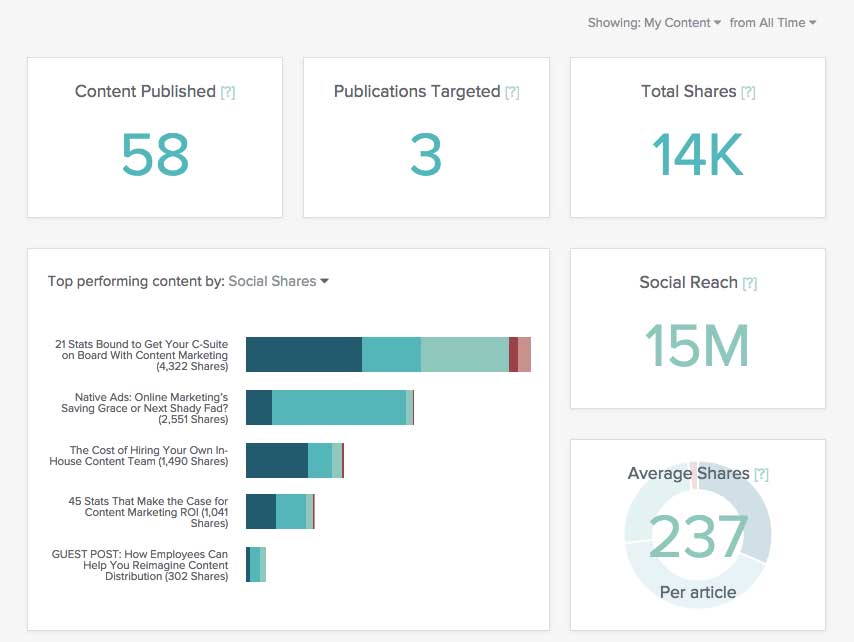The image size is (854, 642).
Task: Click the GUEST POST bar in chart
Action: pyautogui.click(x=256, y=564)
